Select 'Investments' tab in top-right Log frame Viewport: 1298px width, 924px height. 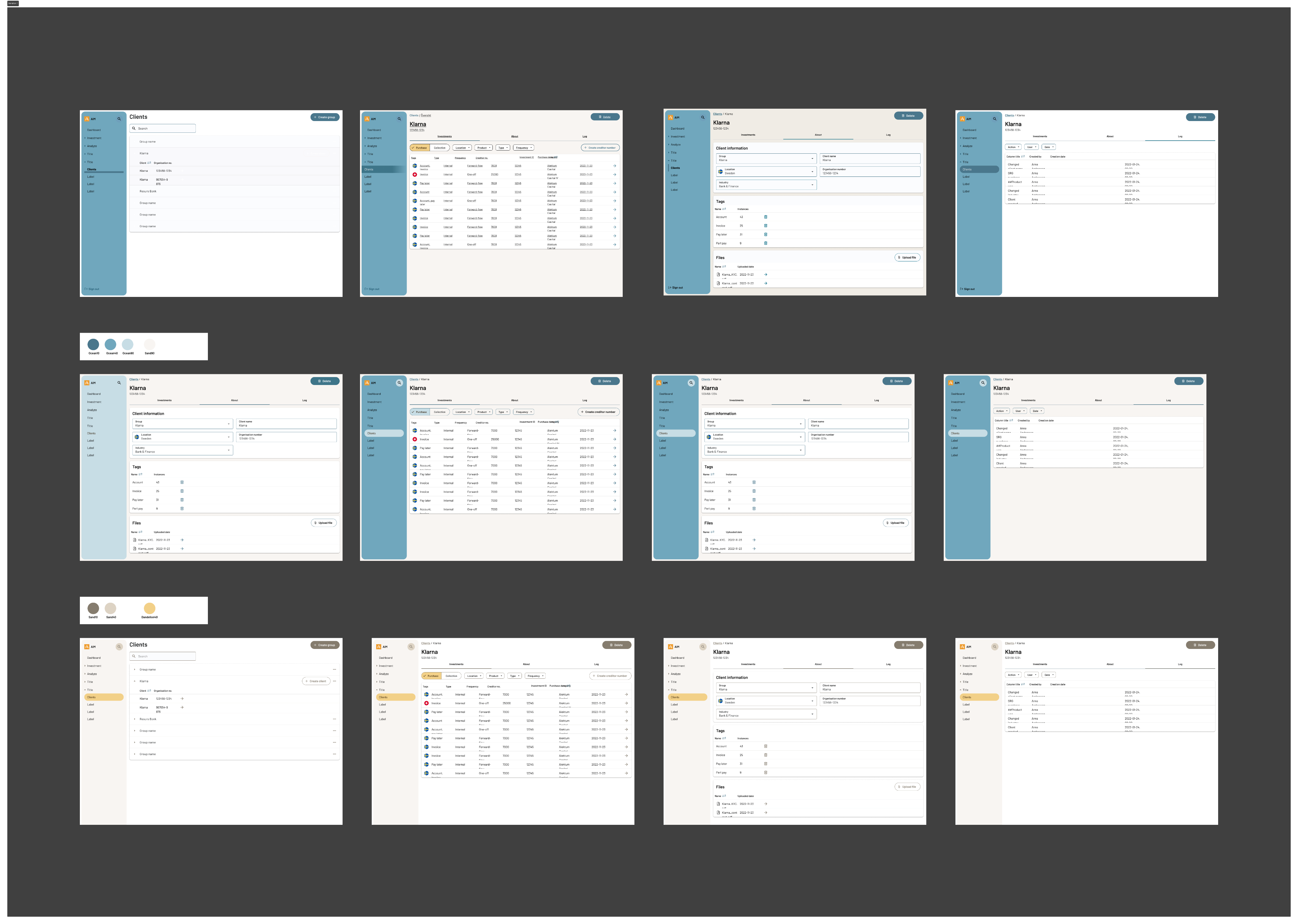tap(1040, 137)
